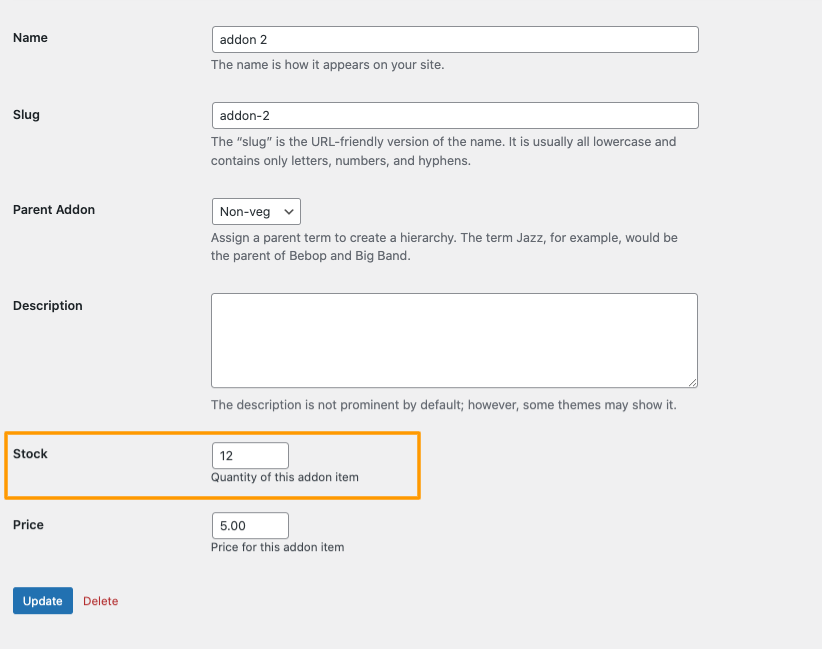The width and height of the screenshot is (822, 649).
Task: Select the Price input showing 5.00
Action: point(250,526)
